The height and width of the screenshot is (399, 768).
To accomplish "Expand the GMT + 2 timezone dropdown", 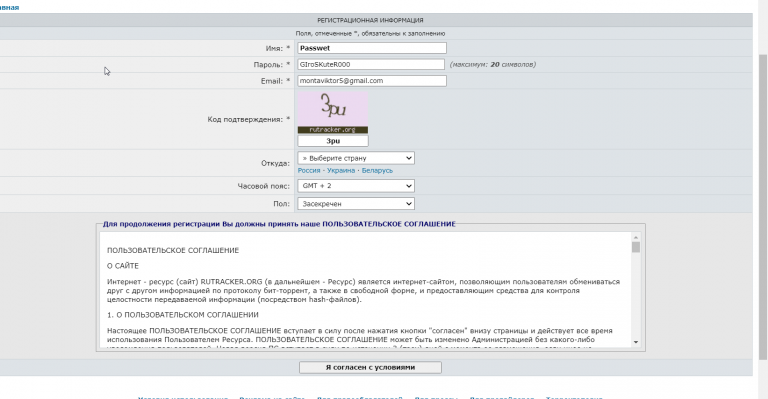I will coord(356,186).
